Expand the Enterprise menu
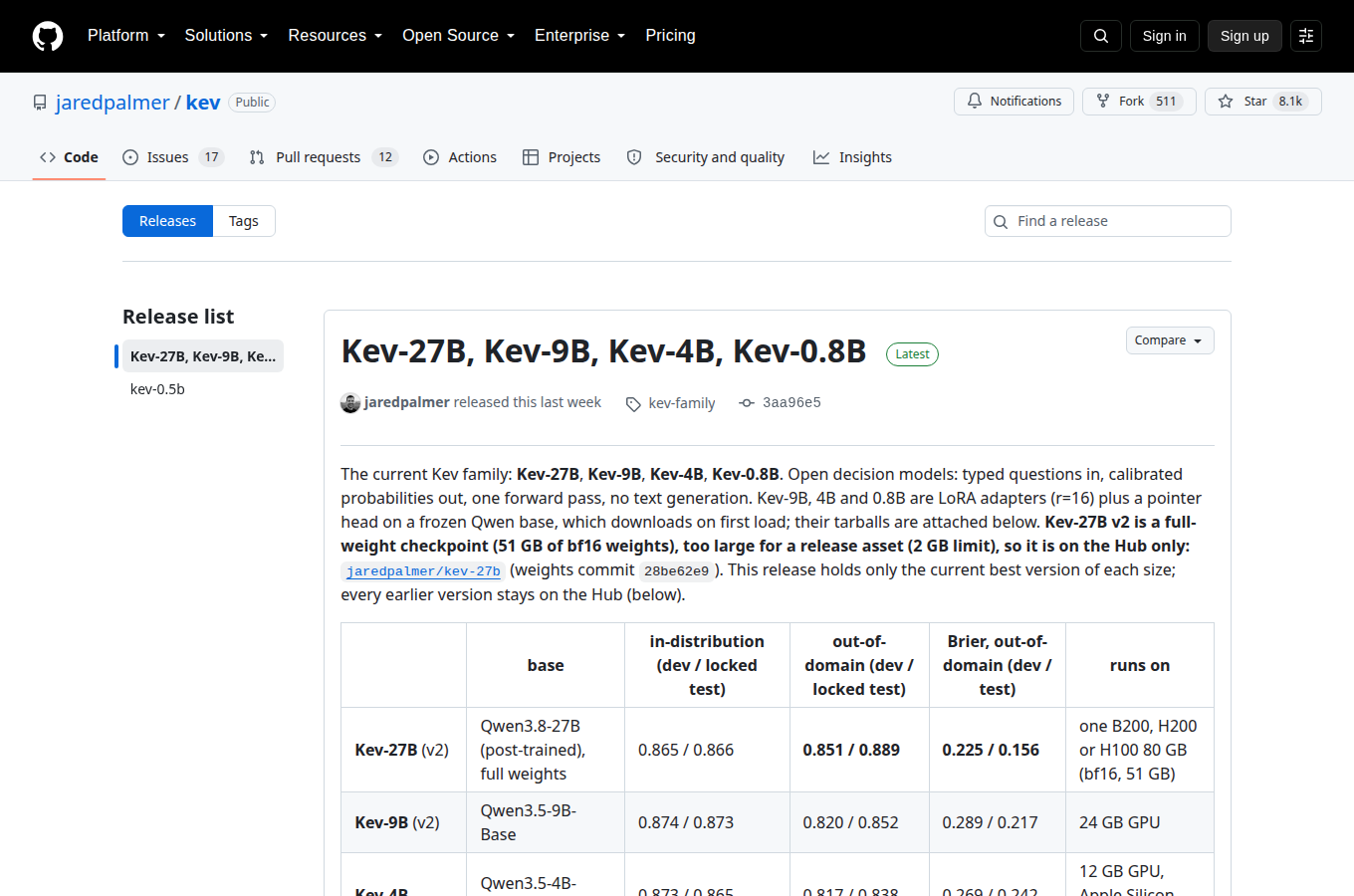Image resolution: width=1354 pixels, height=896 pixels. pyautogui.click(x=580, y=36)
